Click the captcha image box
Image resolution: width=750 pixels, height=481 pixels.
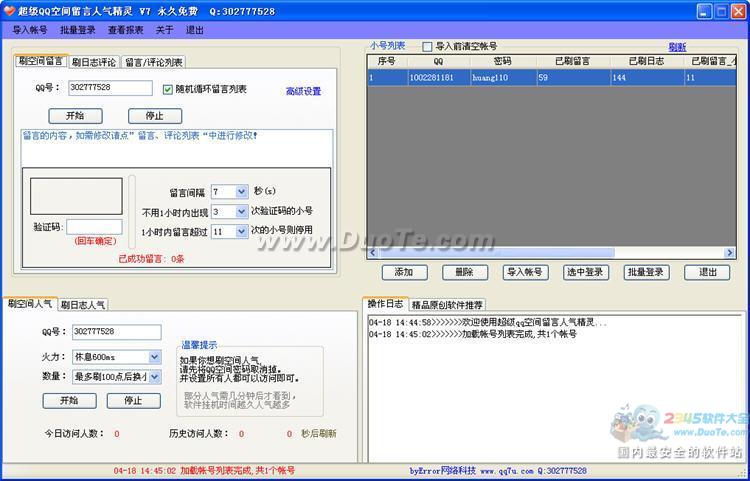pyautogui.click(x=76, y=196)
